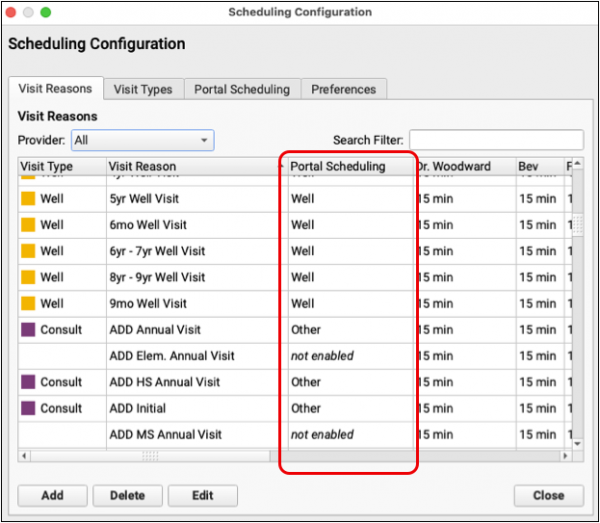Click the Edit button
600x523 pixels.
[202, 495]
